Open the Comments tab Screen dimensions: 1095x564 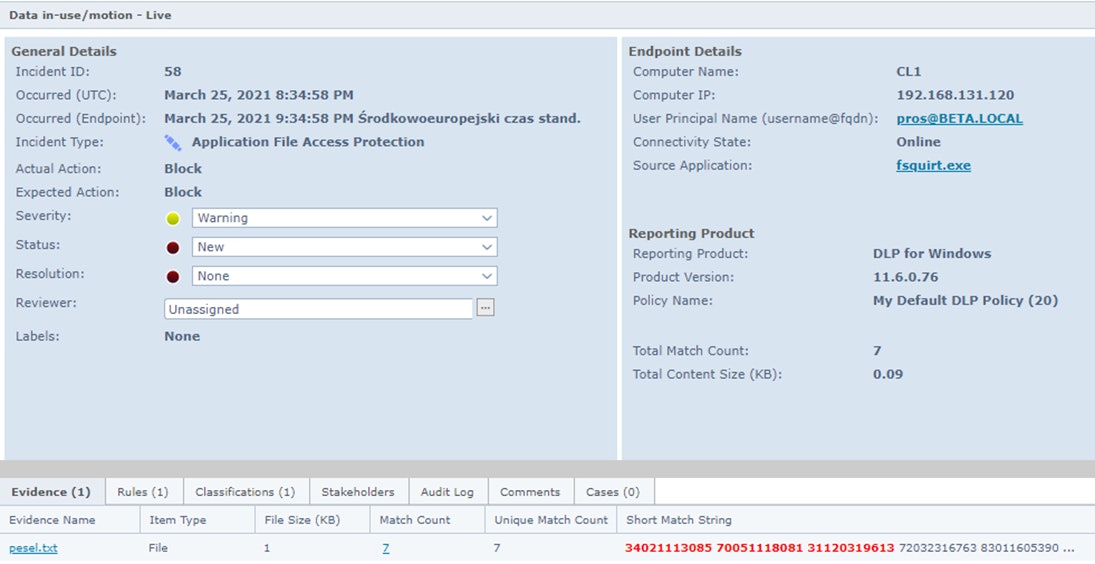point(530,492)
